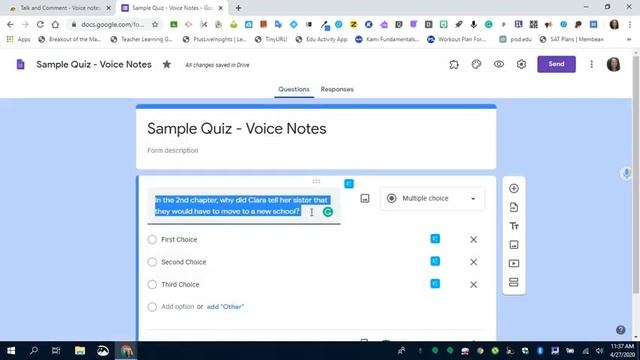Preview the form with the eye icon
The width and height of the screenshot is (640, 360).
[499, 64]
